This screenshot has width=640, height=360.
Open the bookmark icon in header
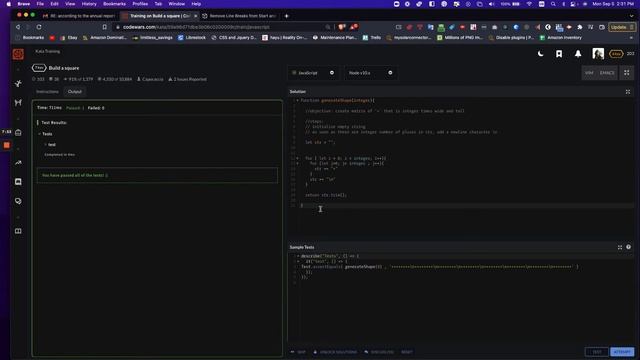[559, 54]
